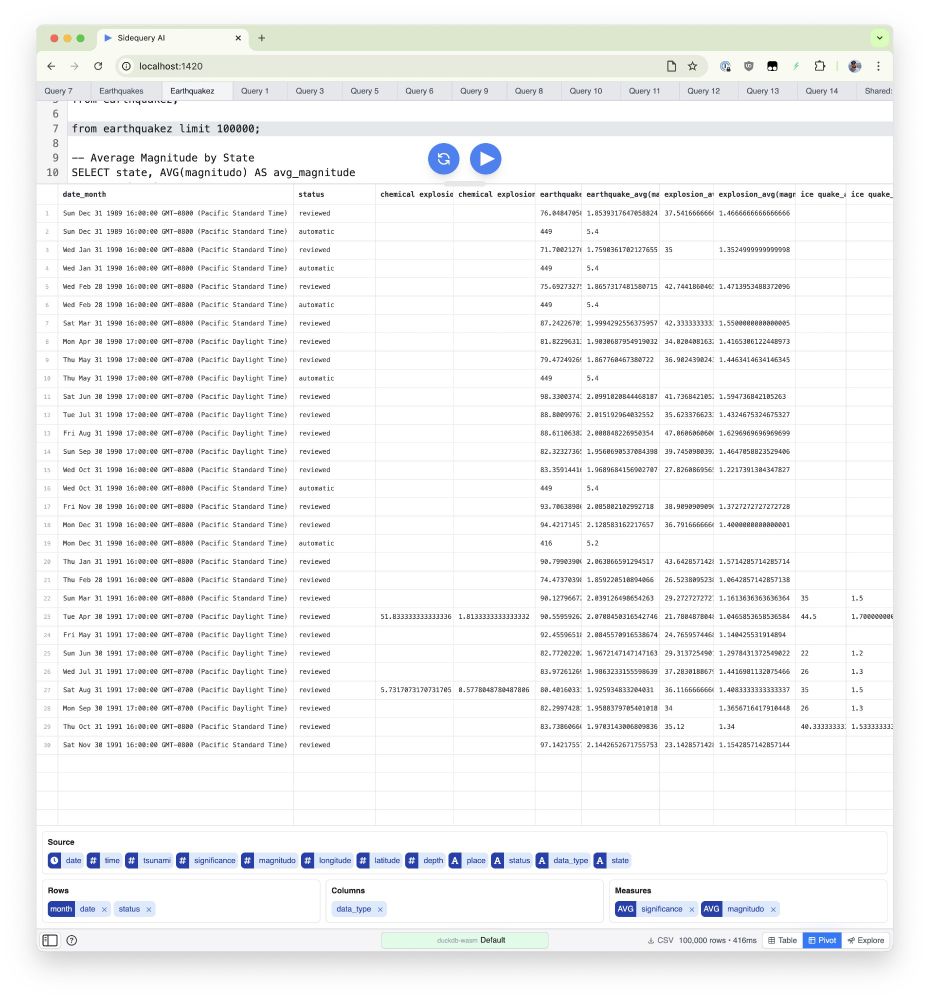Pick the tsunami source field chip

[149, 860]
